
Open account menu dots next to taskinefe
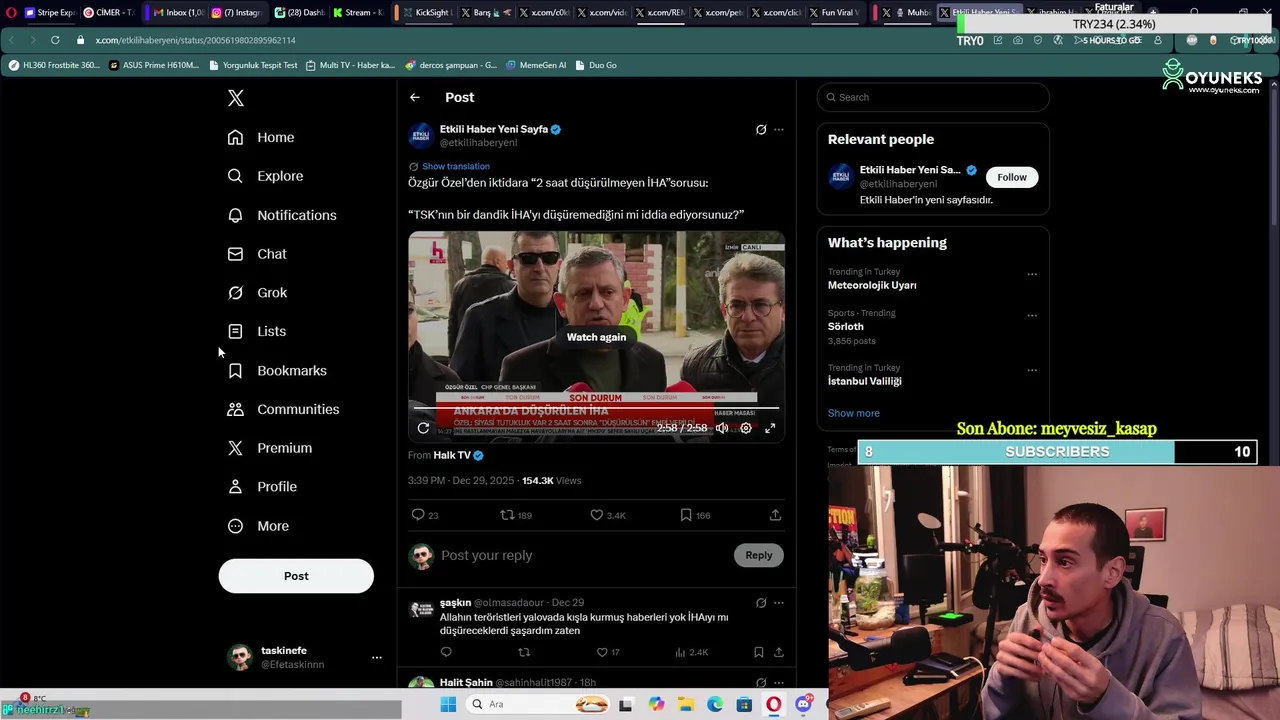click(x=377, y=657)
